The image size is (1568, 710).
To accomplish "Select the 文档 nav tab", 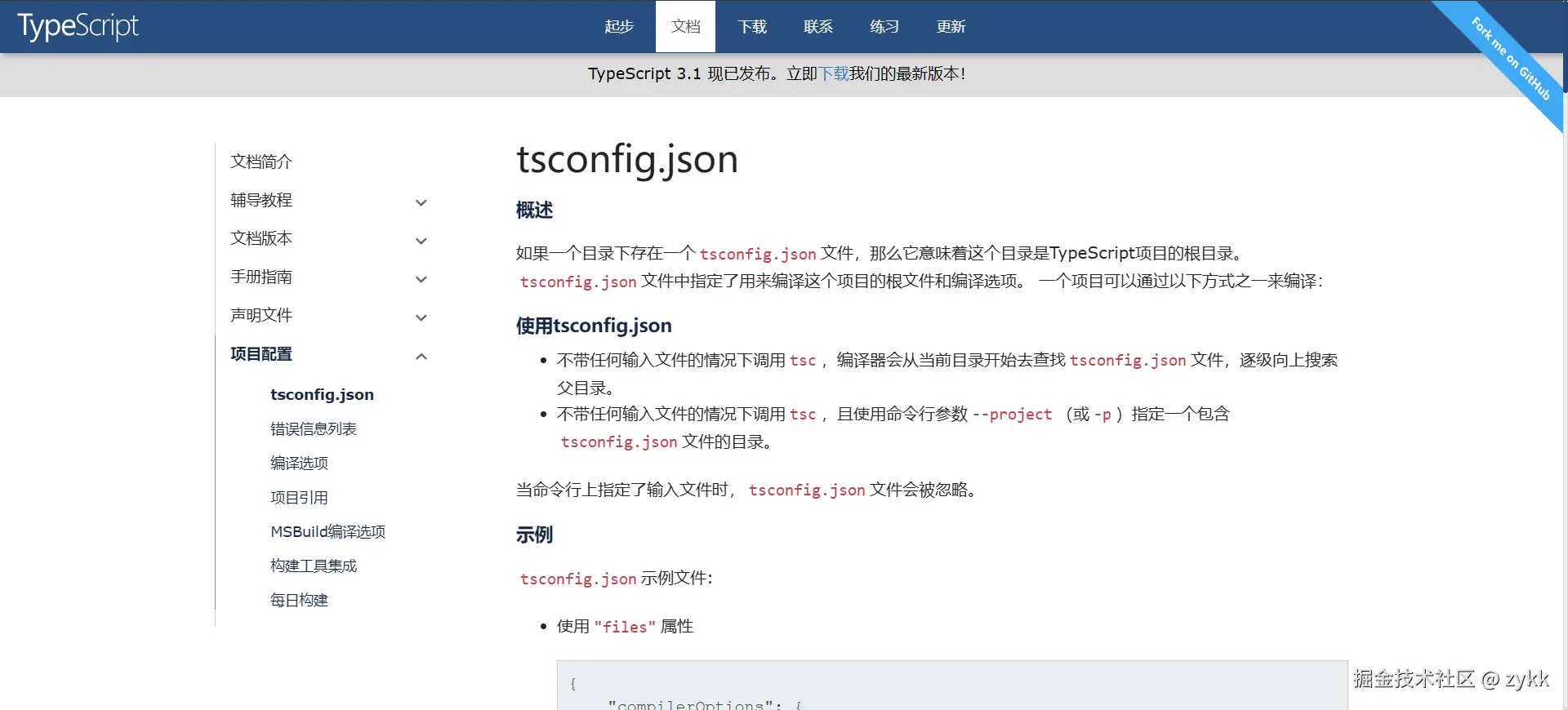I will [x=685, y=27].
